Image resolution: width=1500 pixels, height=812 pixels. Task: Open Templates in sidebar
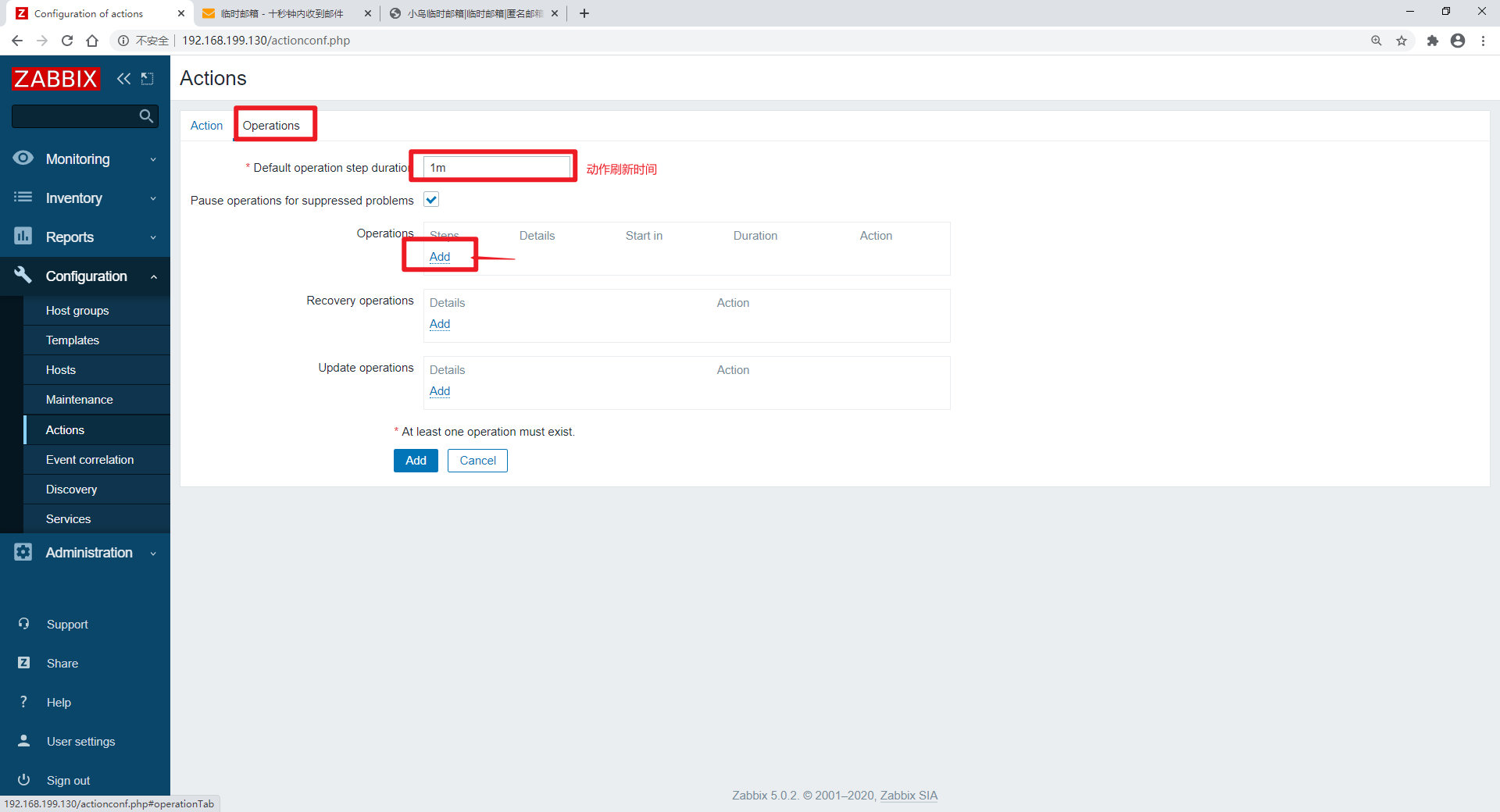(97, 340)
